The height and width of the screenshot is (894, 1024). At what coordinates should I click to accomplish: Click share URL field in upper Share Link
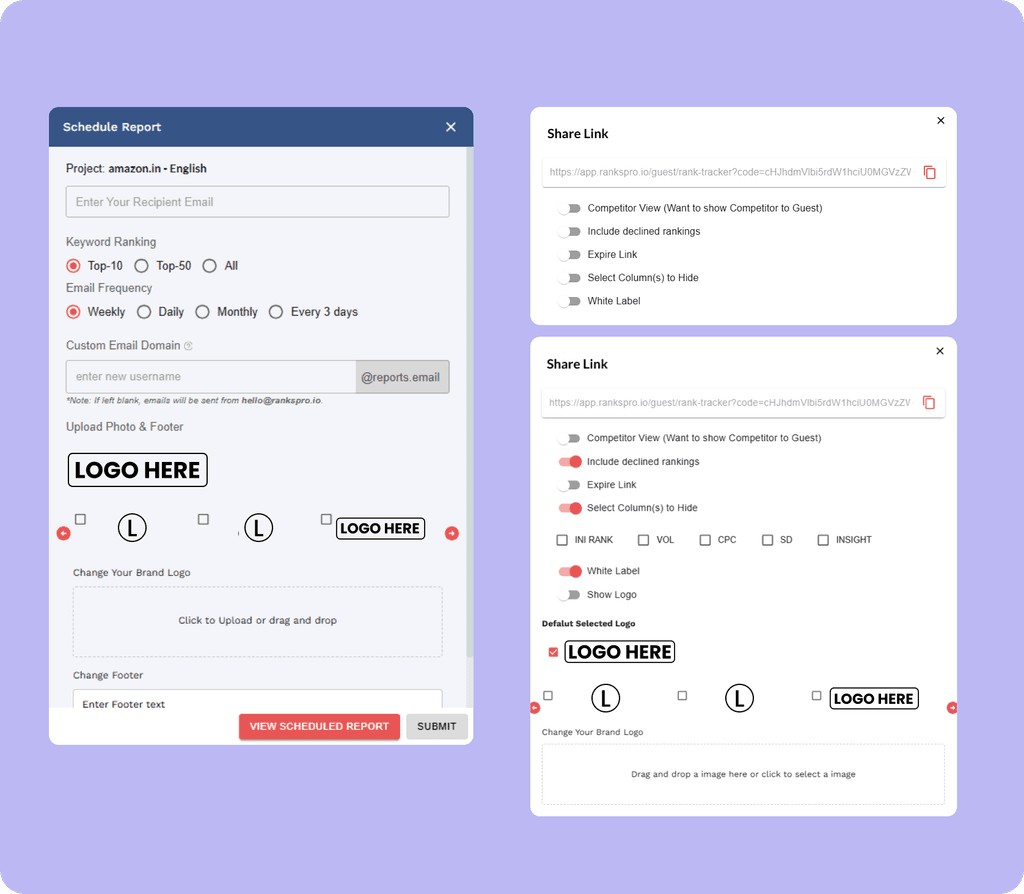730,172
